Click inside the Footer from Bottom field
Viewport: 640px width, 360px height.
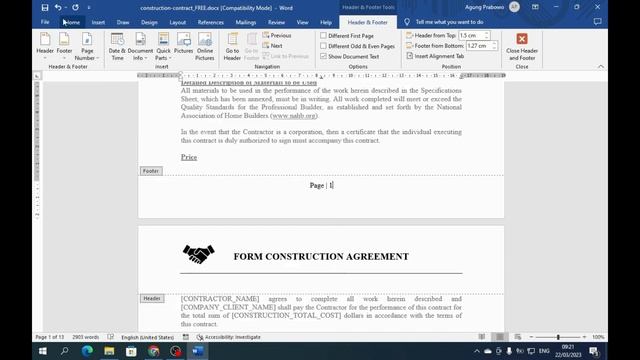point(478,46)
